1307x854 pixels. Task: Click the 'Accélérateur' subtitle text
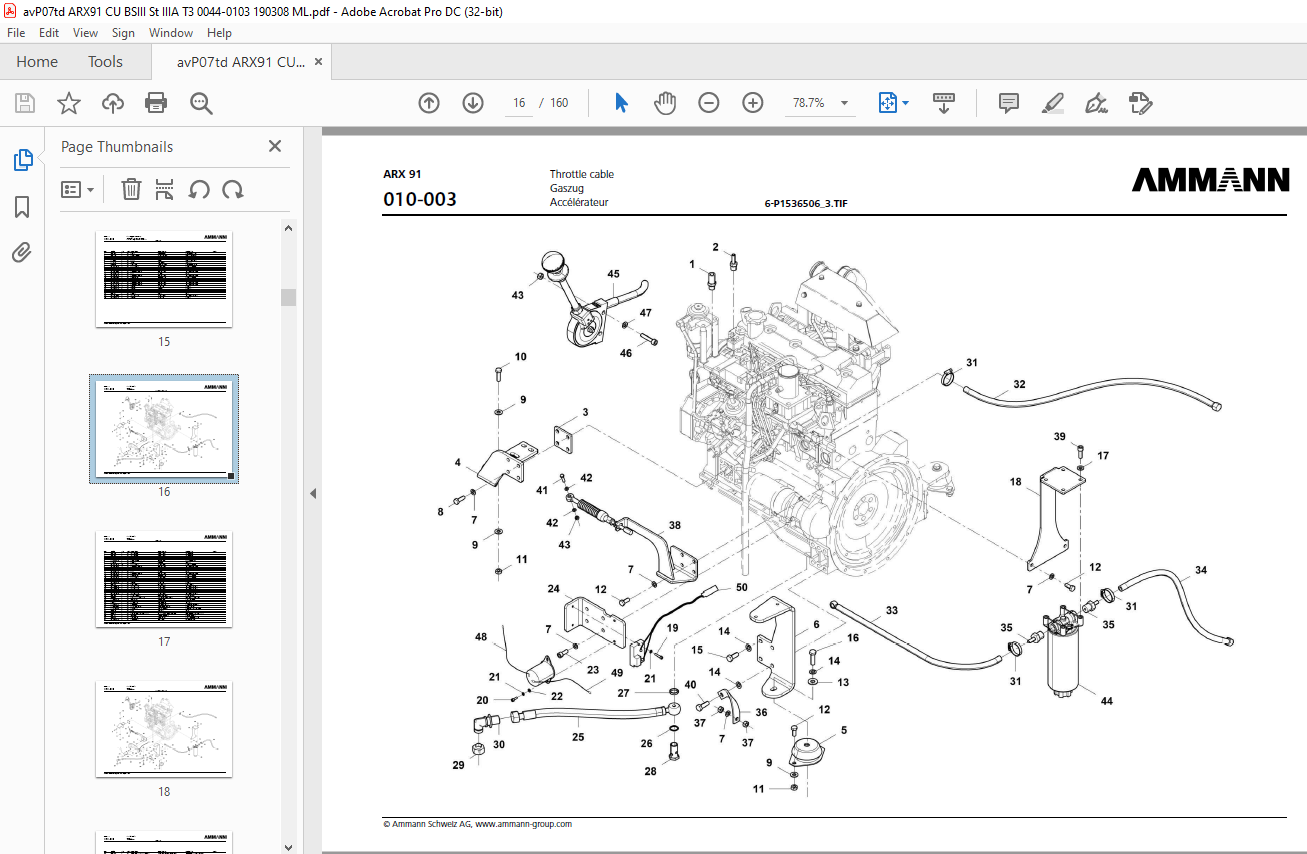579,202
